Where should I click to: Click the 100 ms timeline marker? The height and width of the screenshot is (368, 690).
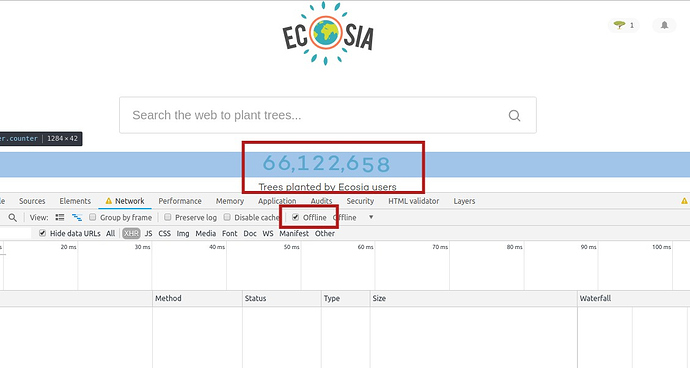[661, 247]
